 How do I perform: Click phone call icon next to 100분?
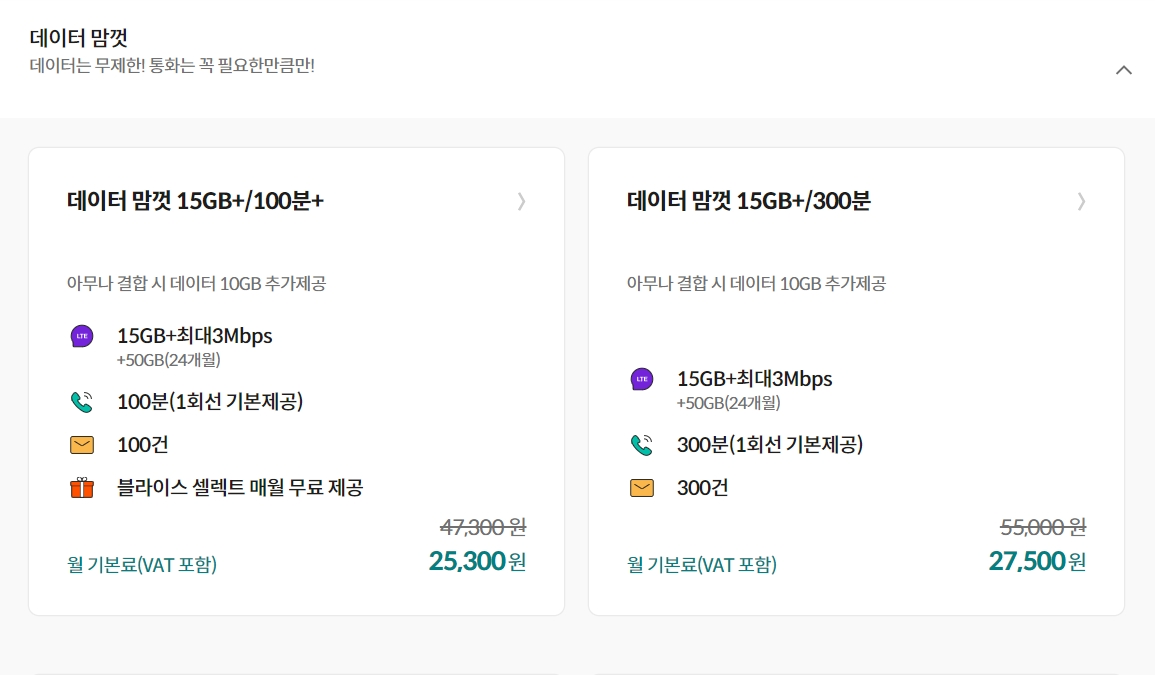(82, 402)
